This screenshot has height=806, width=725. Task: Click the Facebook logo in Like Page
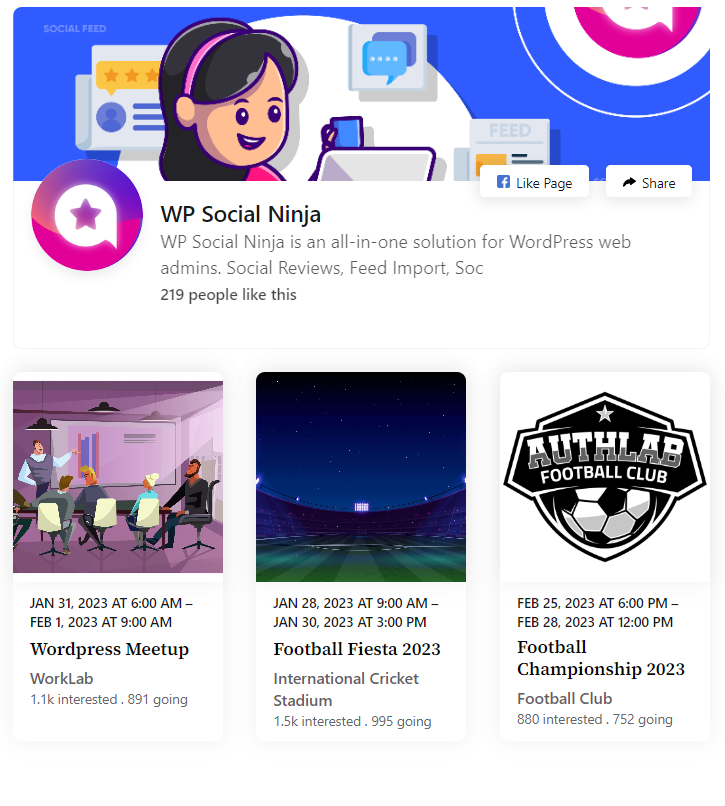pos(503,182)
